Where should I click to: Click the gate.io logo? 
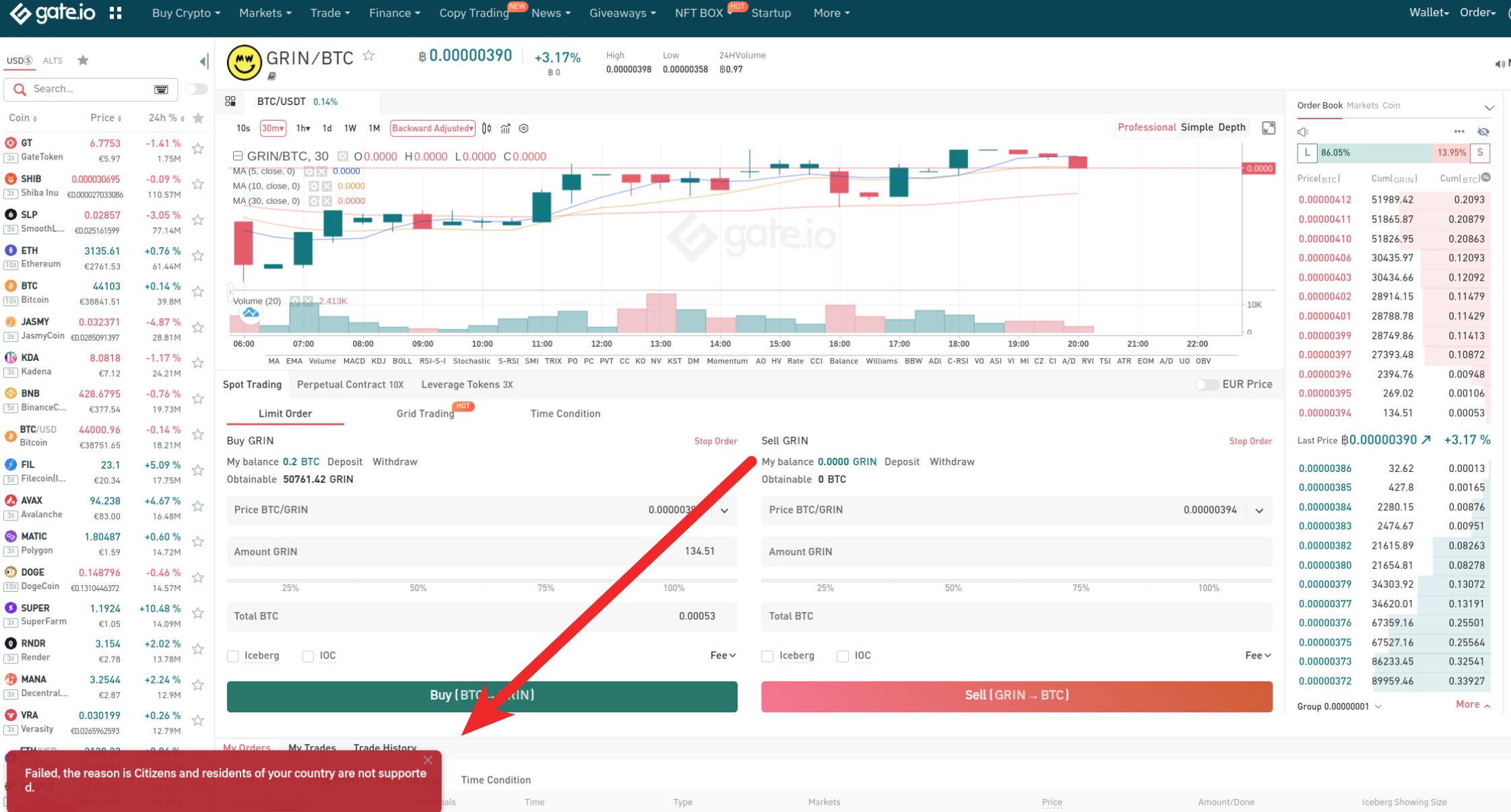coord(53,13)
